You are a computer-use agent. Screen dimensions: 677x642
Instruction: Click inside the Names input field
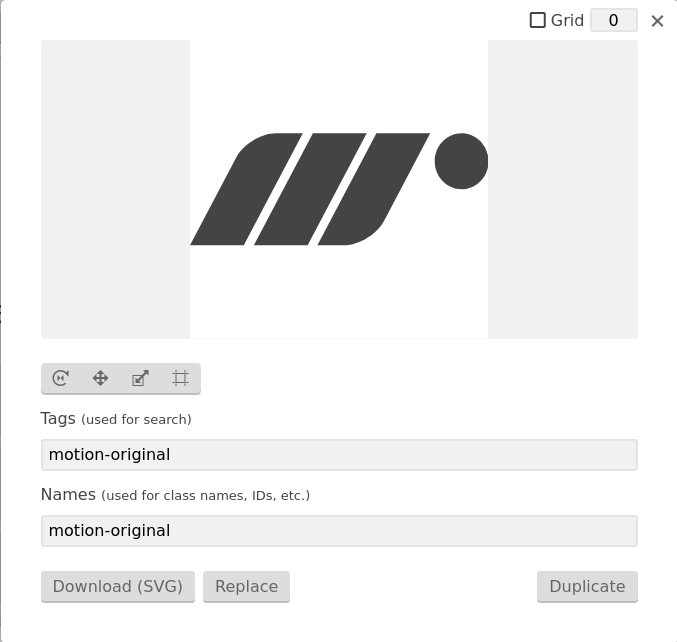pos(339,531)
